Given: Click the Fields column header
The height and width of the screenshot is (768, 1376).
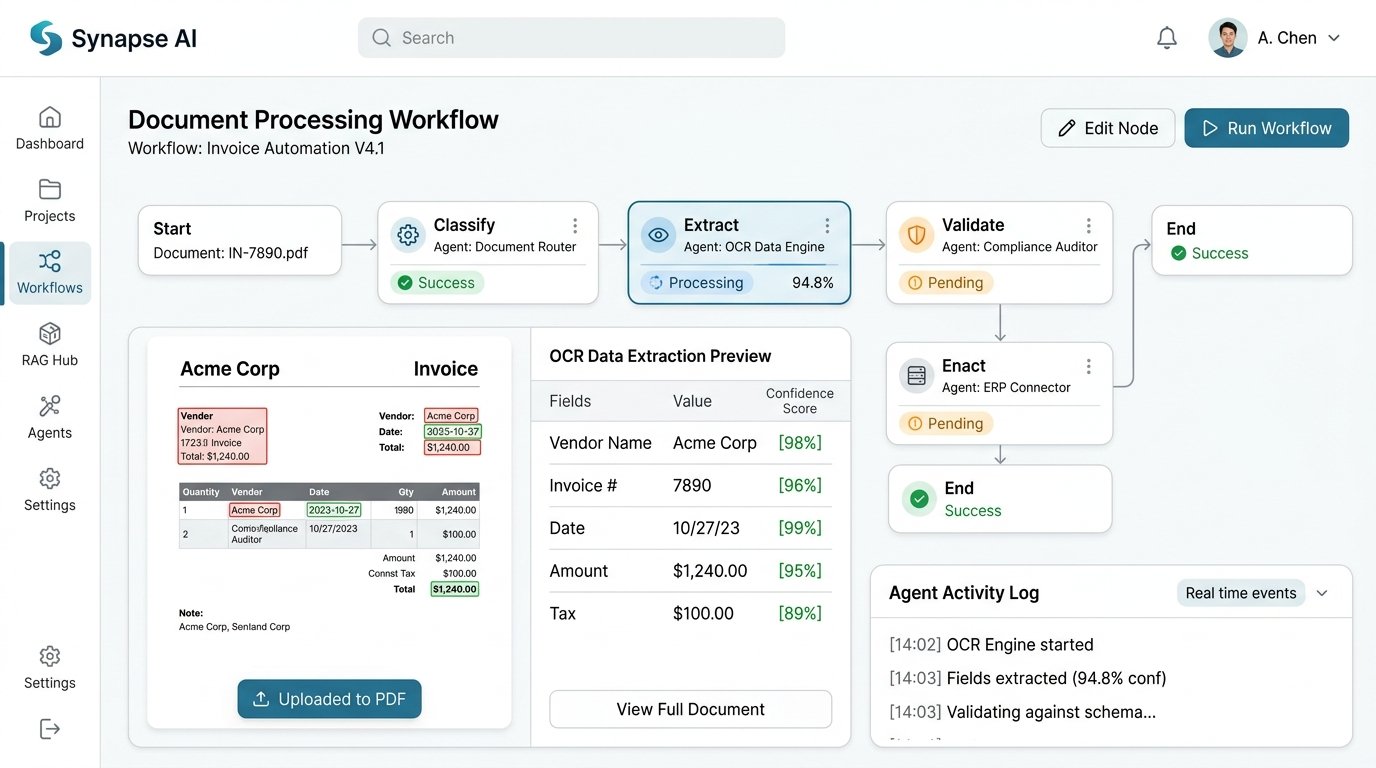Looking at the screenshot, I should tap(570, 401).
